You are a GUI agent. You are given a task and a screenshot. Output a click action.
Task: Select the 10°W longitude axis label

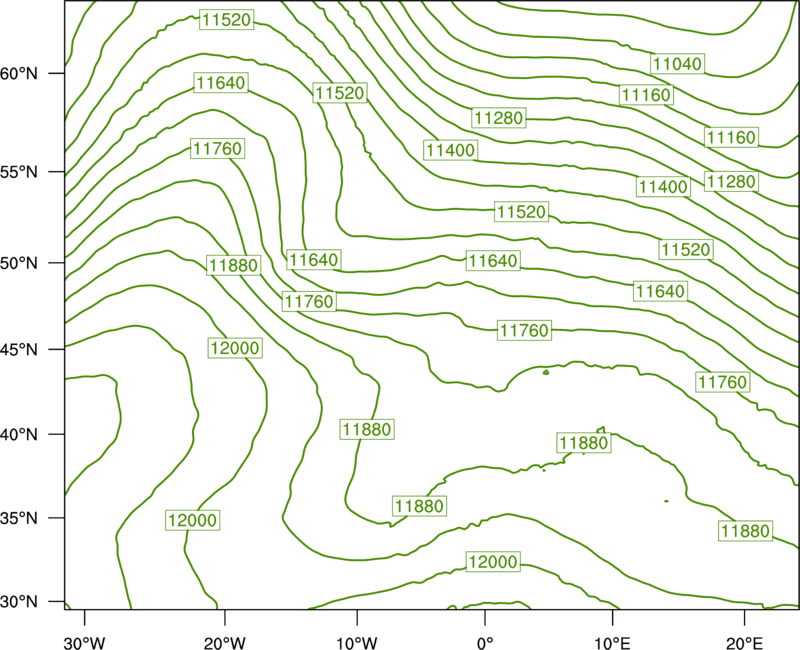[x=357, y=643]
